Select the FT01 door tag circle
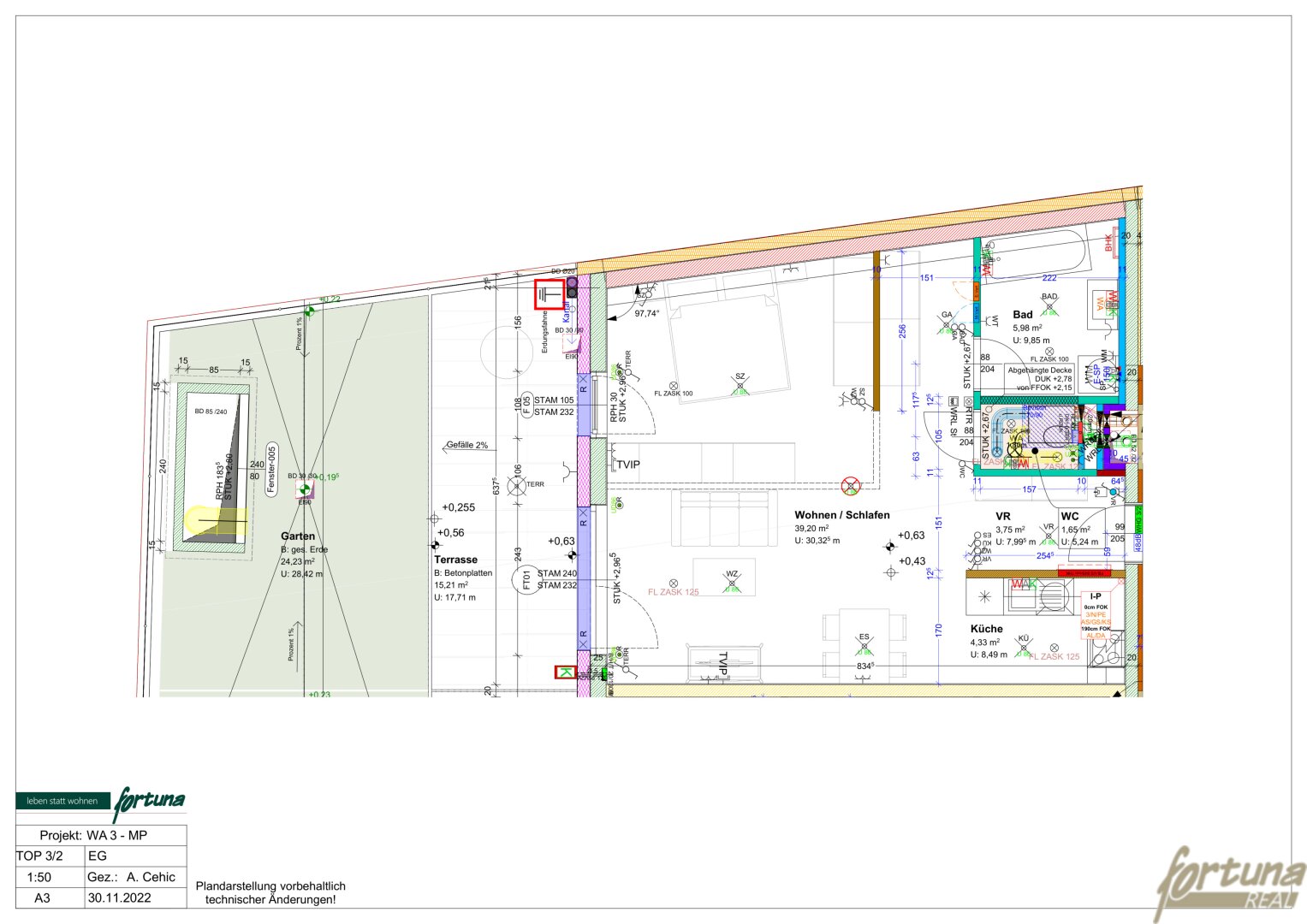Viewport: 1307px width, 924px height. [526, 580]
